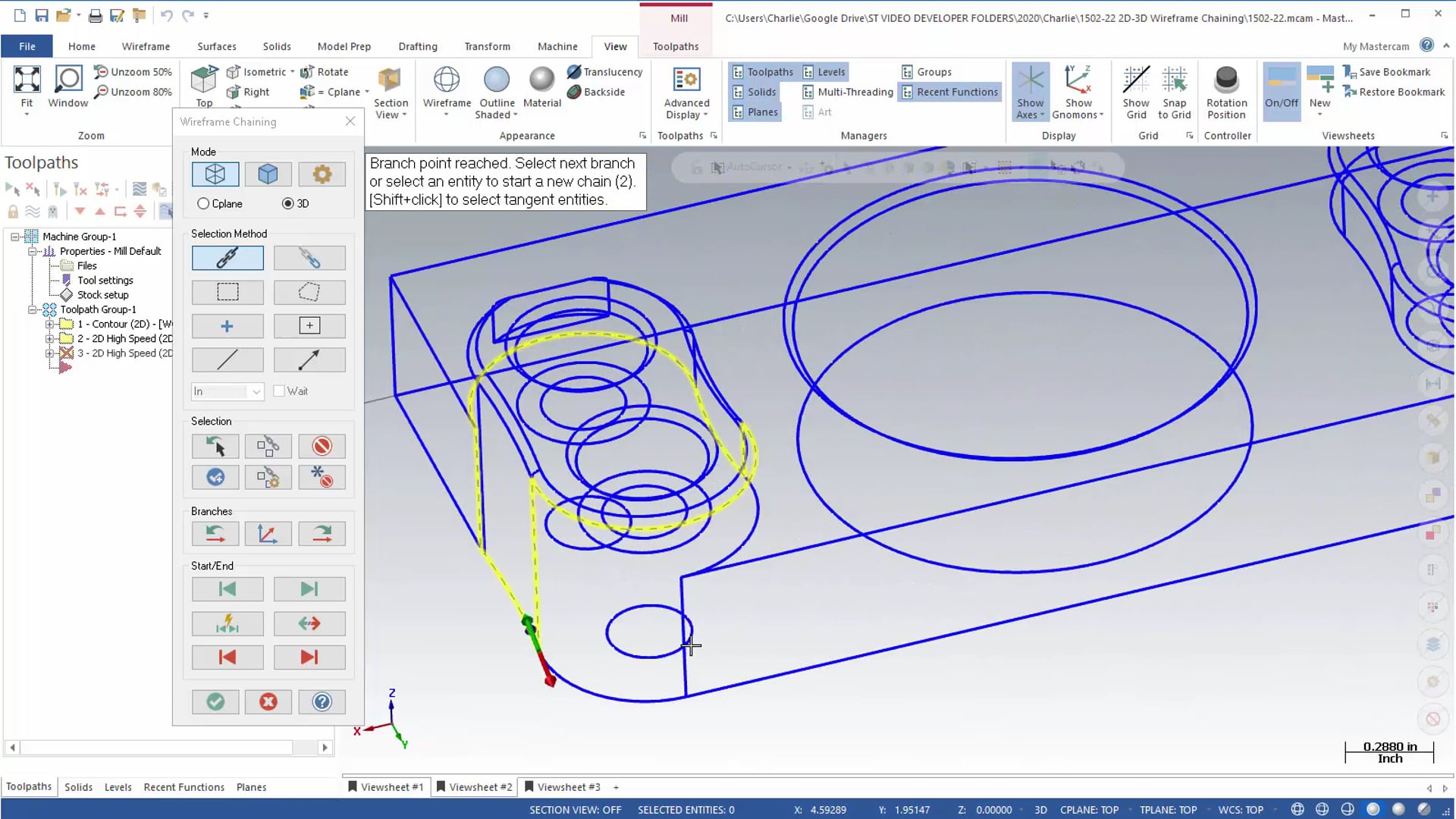Image resolution: width=1456 pixels, height=819 pixels.
Task: Toggle the Wait checkbox in Selection
Action: click(281, 391)
